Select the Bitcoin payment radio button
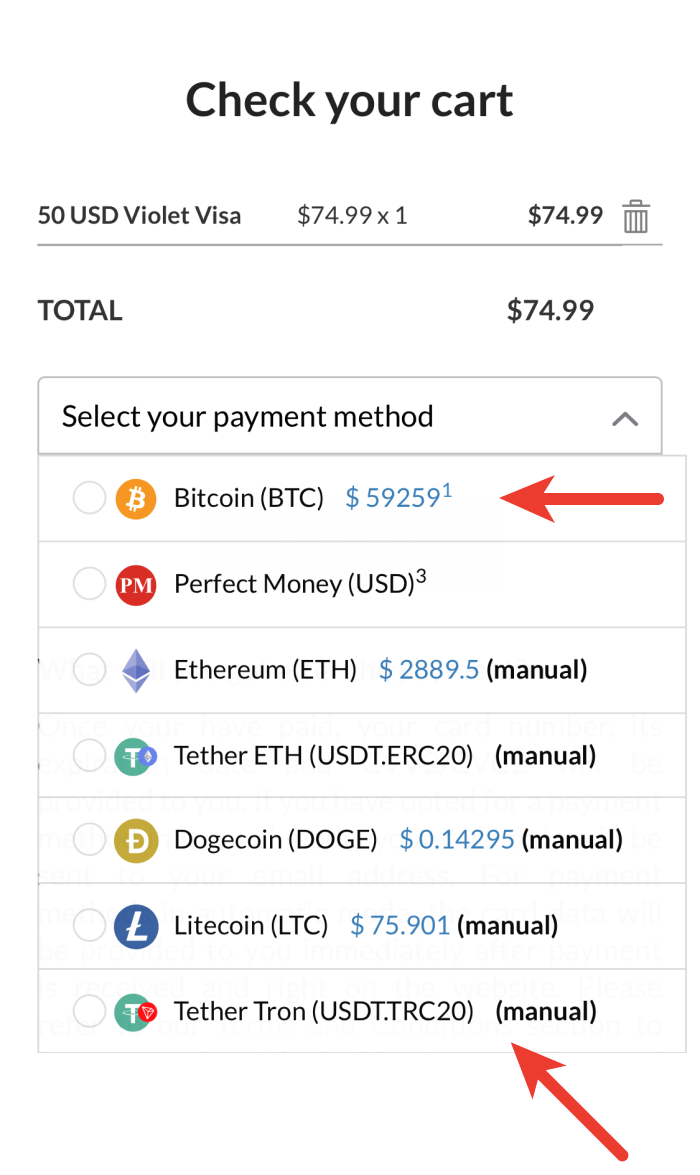The image size is (700, 1175). pos(89,498)
